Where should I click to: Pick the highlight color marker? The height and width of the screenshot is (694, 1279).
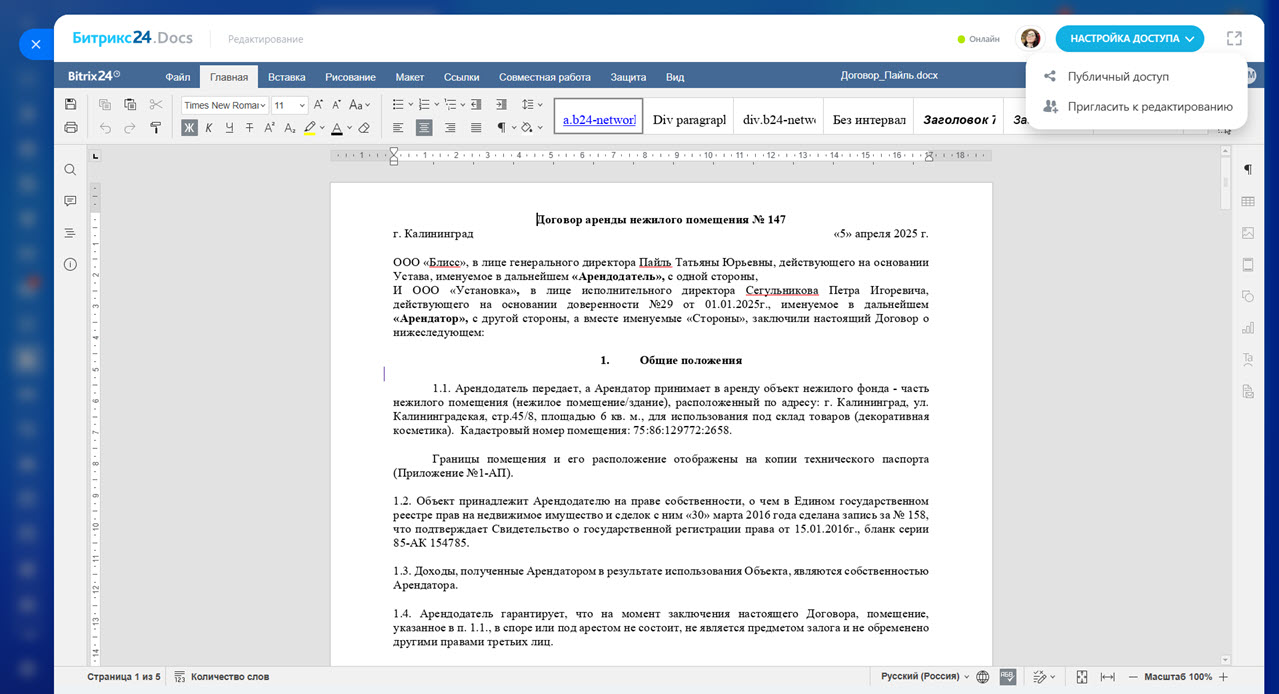310,127
